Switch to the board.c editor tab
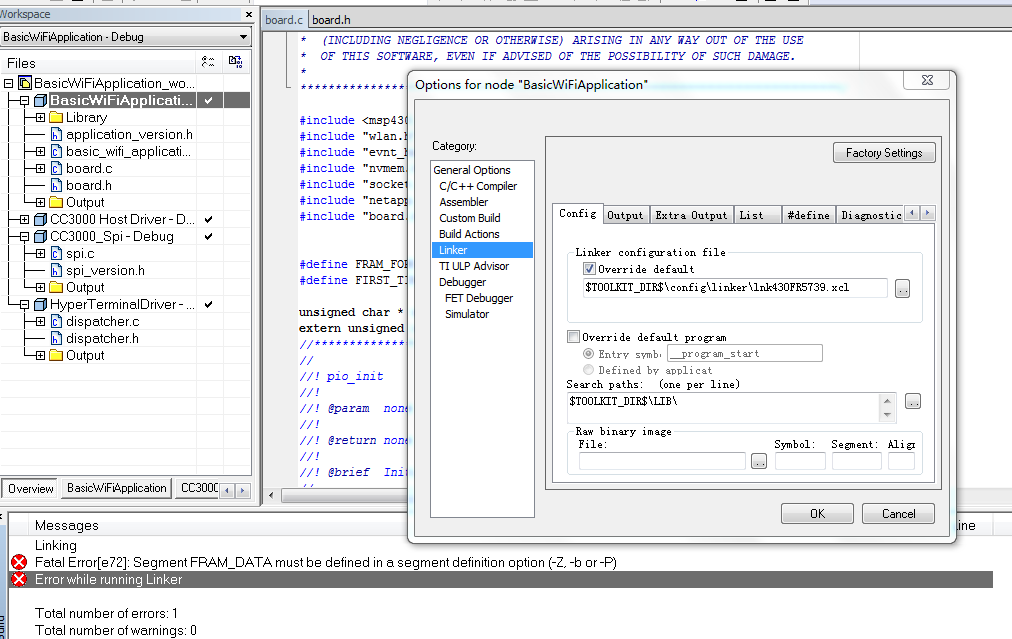This screenshot has width=1012, height=639. coord(284,19)
